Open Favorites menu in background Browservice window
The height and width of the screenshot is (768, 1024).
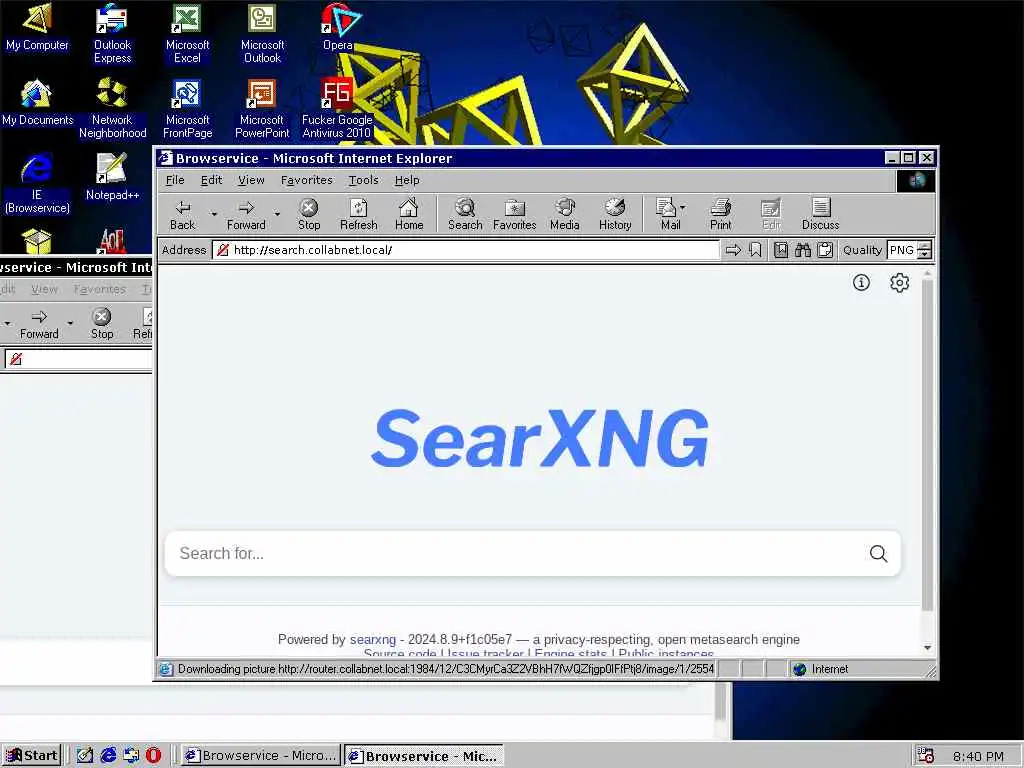(99, 289)
